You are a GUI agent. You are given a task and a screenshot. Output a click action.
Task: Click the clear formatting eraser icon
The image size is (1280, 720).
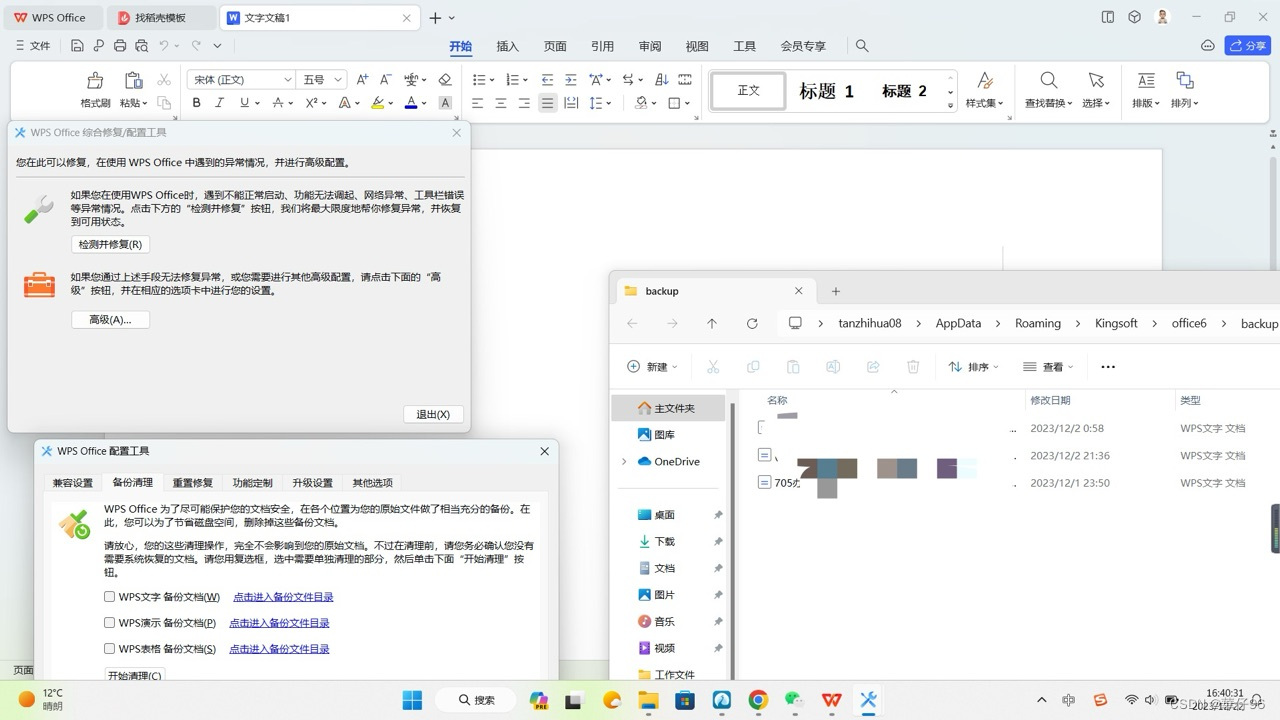[x=445, y=80]
